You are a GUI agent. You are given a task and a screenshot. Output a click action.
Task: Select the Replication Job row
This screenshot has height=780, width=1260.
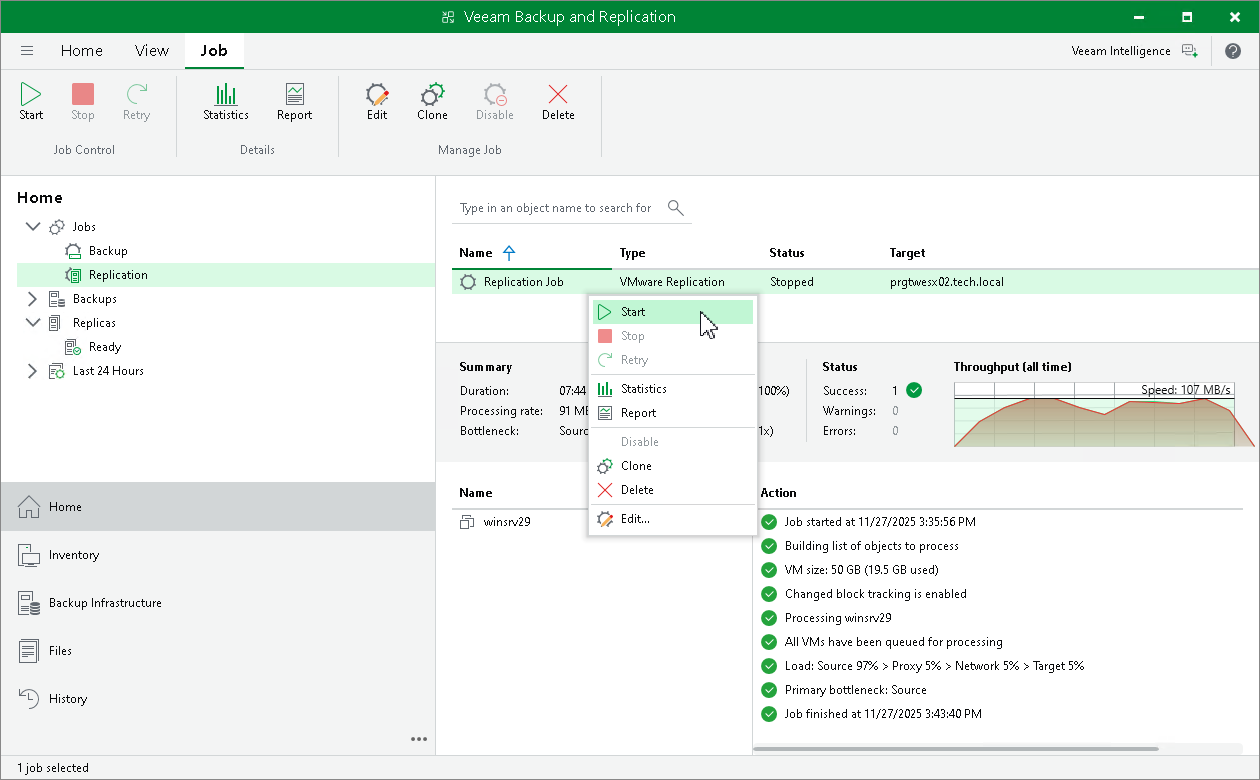(x=855, y=282)
